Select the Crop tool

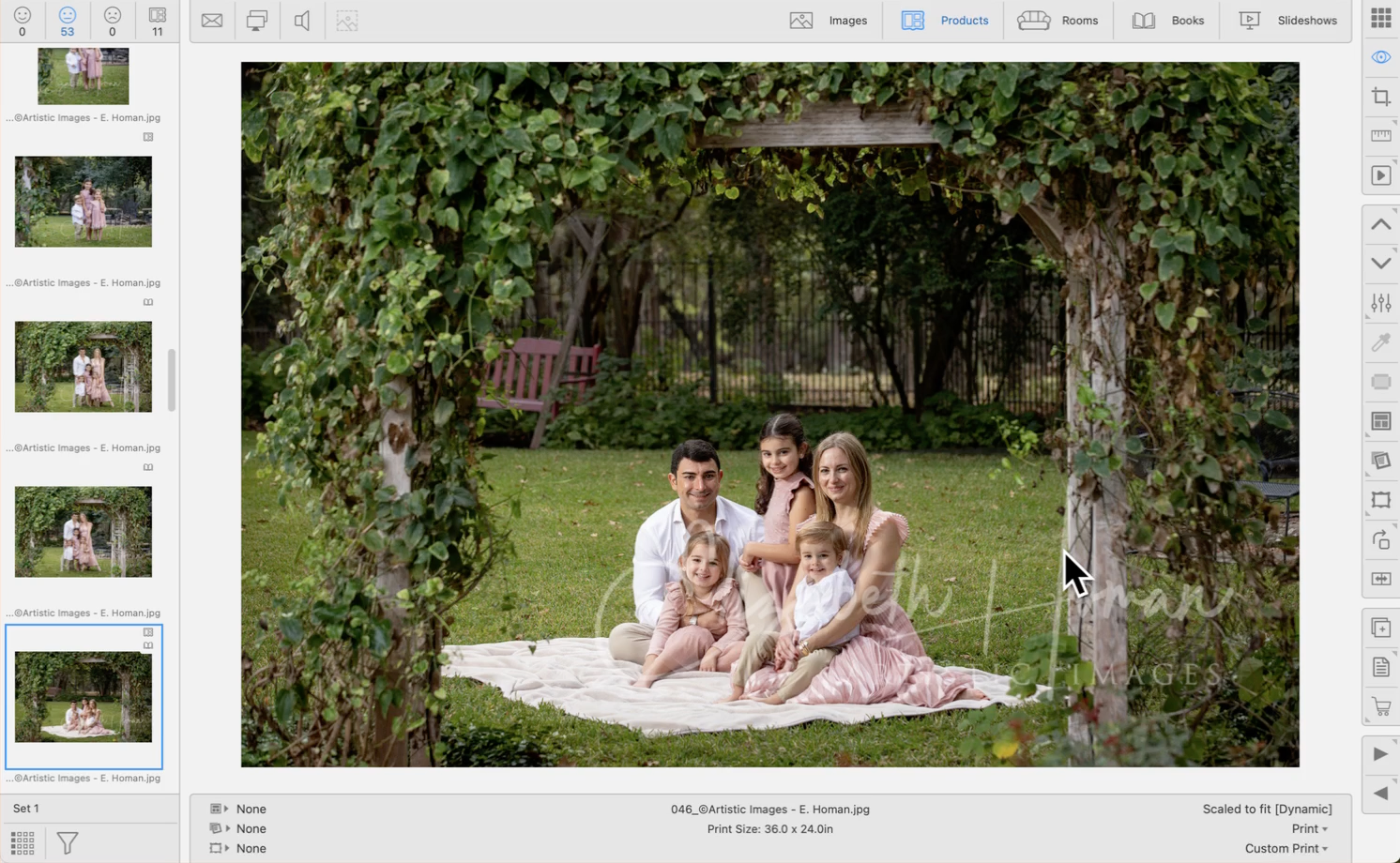click(1380, 97)
